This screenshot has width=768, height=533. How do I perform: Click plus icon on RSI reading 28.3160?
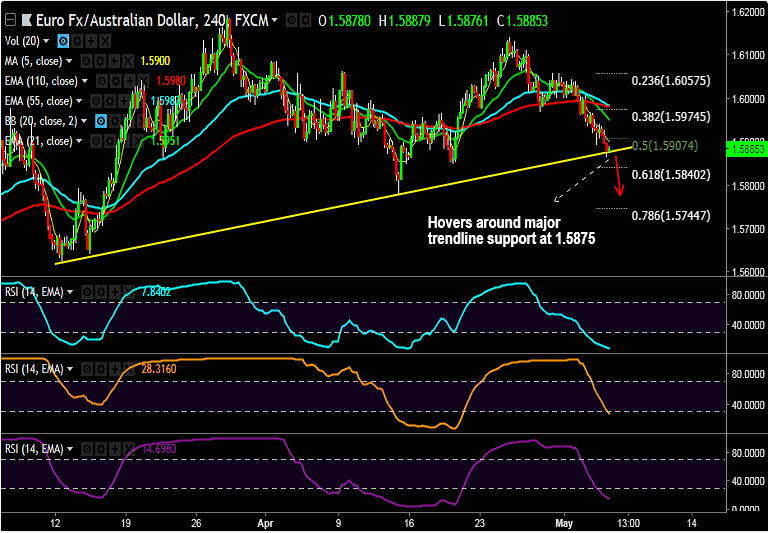pos(115,369)
